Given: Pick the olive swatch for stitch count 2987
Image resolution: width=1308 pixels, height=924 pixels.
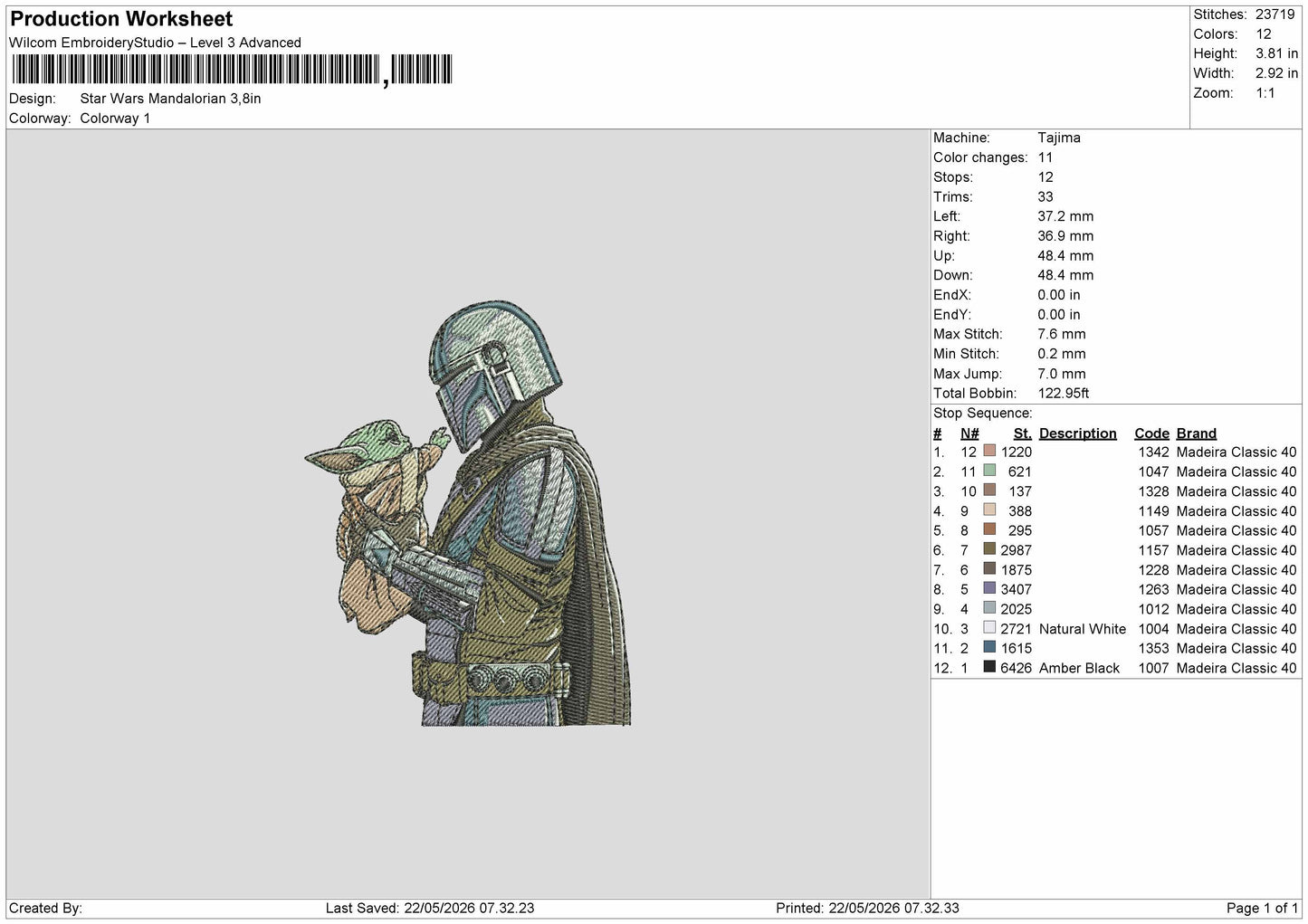Looking at the screenshot, I should [x=989, y=549].
